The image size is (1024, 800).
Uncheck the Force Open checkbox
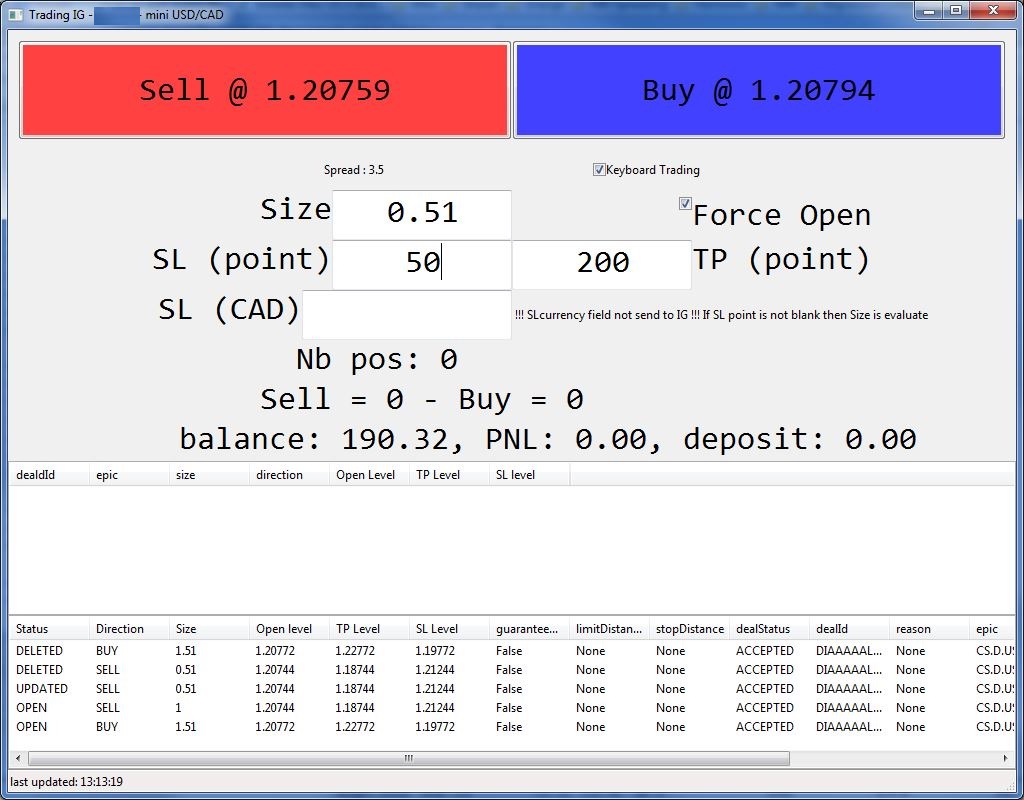pyautogui.click(x=685, y=204)
